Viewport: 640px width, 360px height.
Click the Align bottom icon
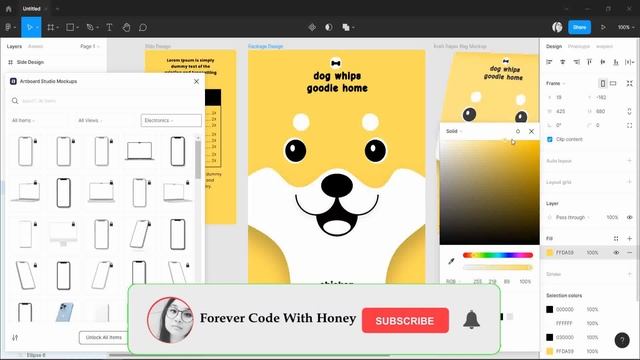[x=616, y=62]
